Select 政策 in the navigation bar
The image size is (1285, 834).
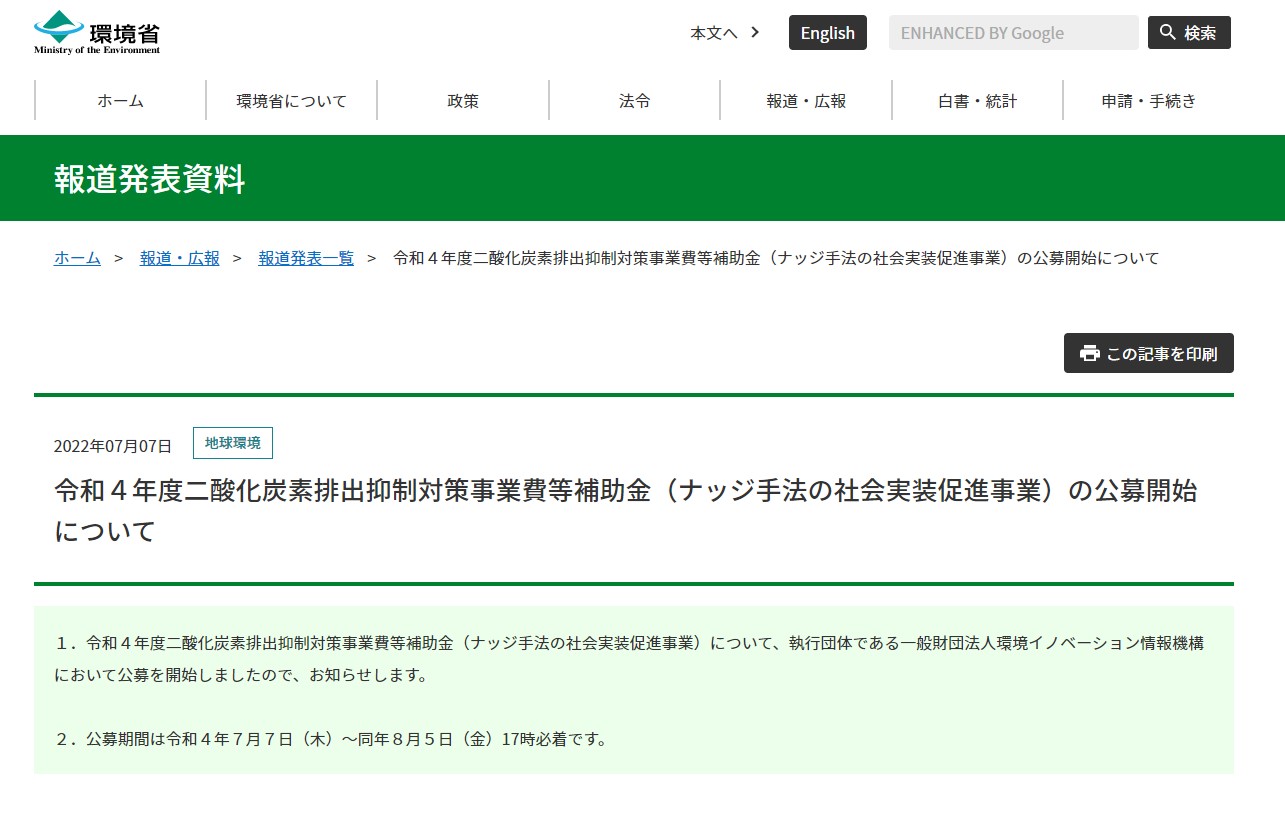click(463, 100)
